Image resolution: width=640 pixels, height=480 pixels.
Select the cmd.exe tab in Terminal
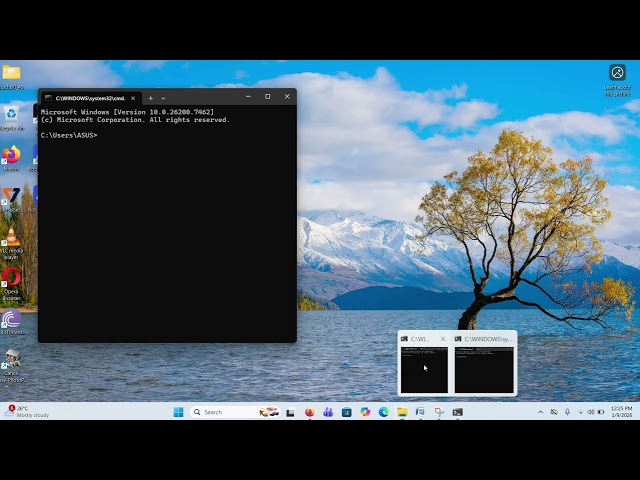pos(91,98)
